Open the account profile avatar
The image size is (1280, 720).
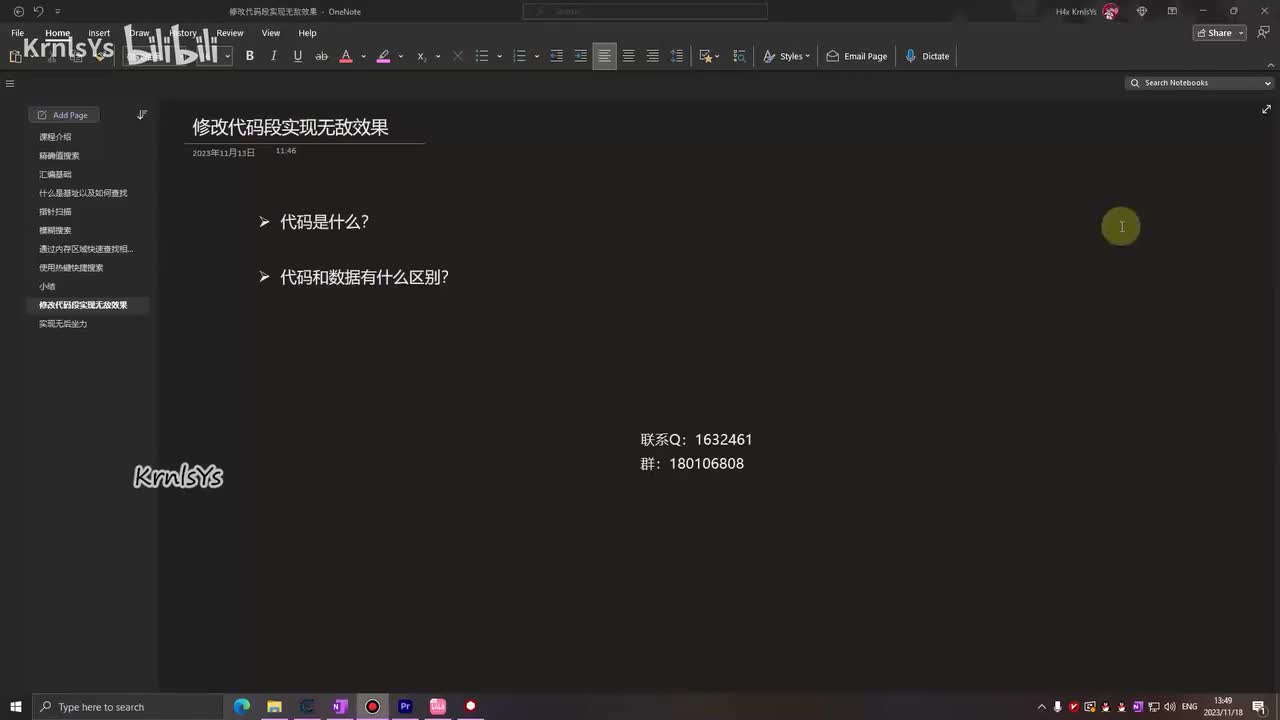[1110, 11]
